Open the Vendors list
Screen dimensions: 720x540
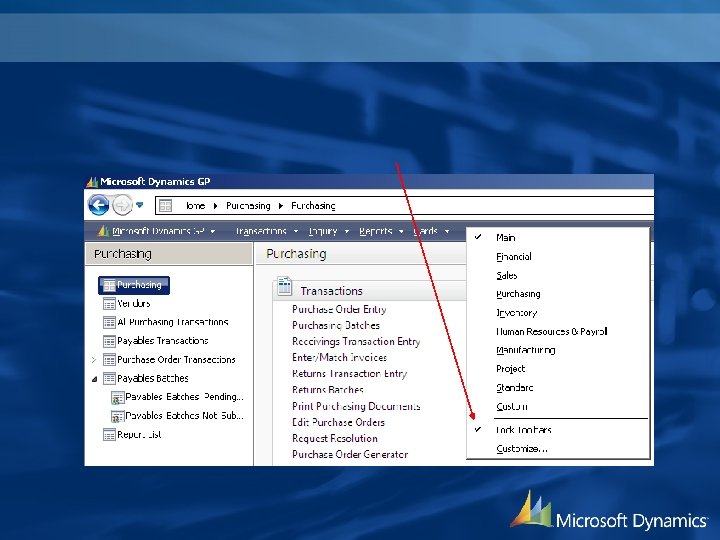pyautogui.click(x=134, y=304)
